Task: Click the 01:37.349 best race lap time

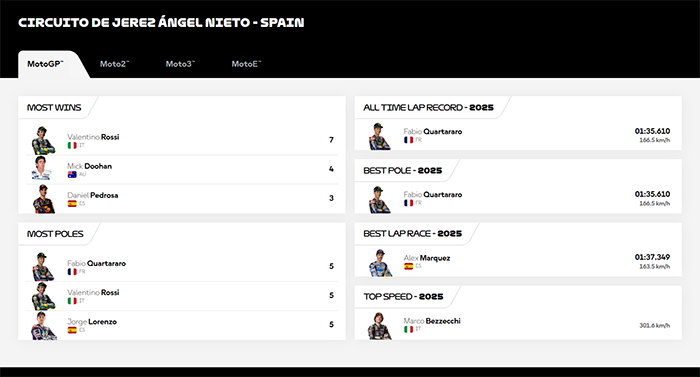Action: point(652,257)
